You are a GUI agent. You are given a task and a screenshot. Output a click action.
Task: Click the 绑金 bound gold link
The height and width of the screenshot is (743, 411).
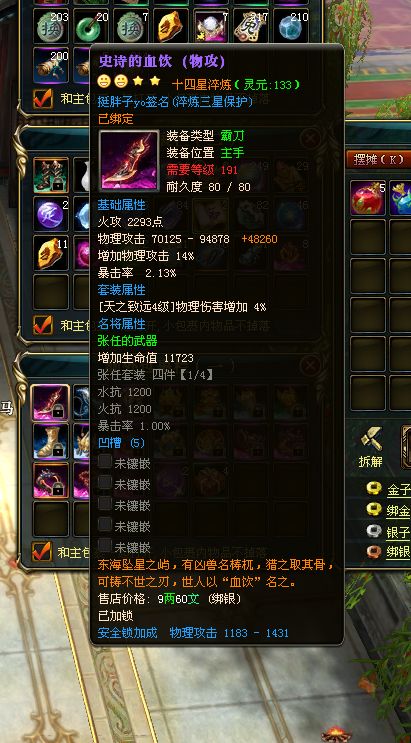pyautogui.click(x=398, y=510)
